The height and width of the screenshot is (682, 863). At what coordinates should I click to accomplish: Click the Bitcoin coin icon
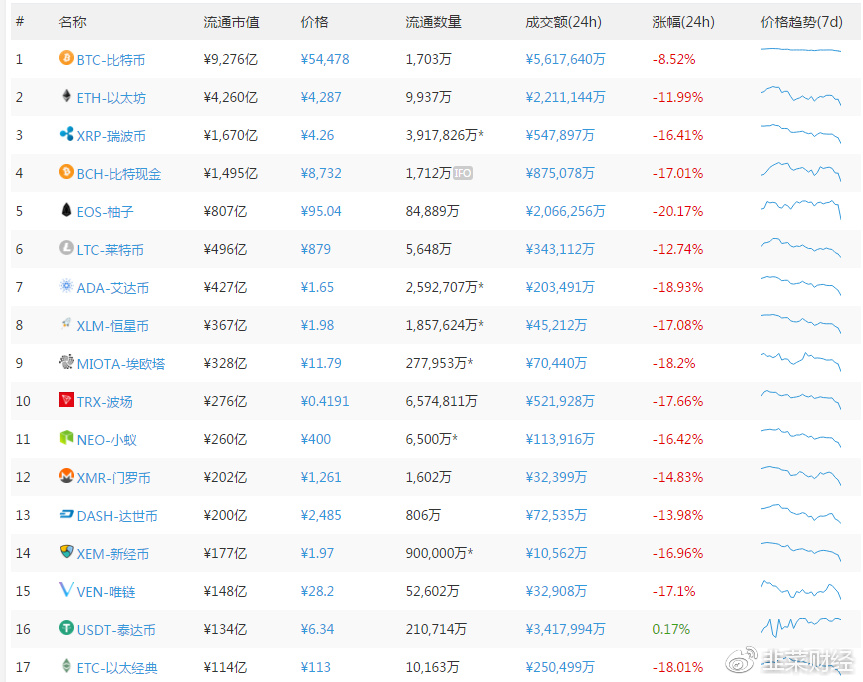click(66, 57)
